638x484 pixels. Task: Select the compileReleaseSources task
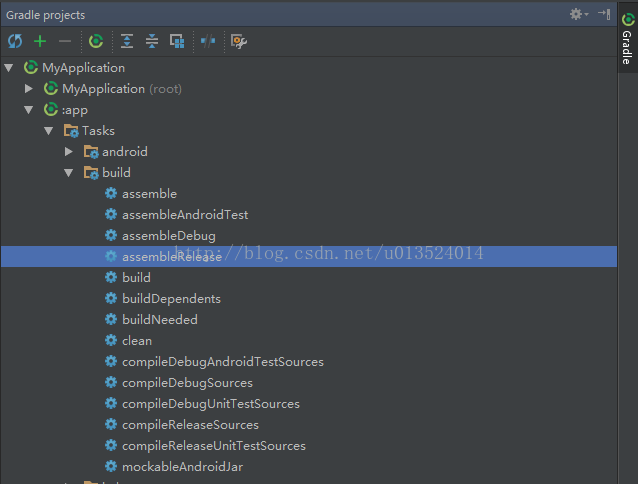[x=309, y=425]
